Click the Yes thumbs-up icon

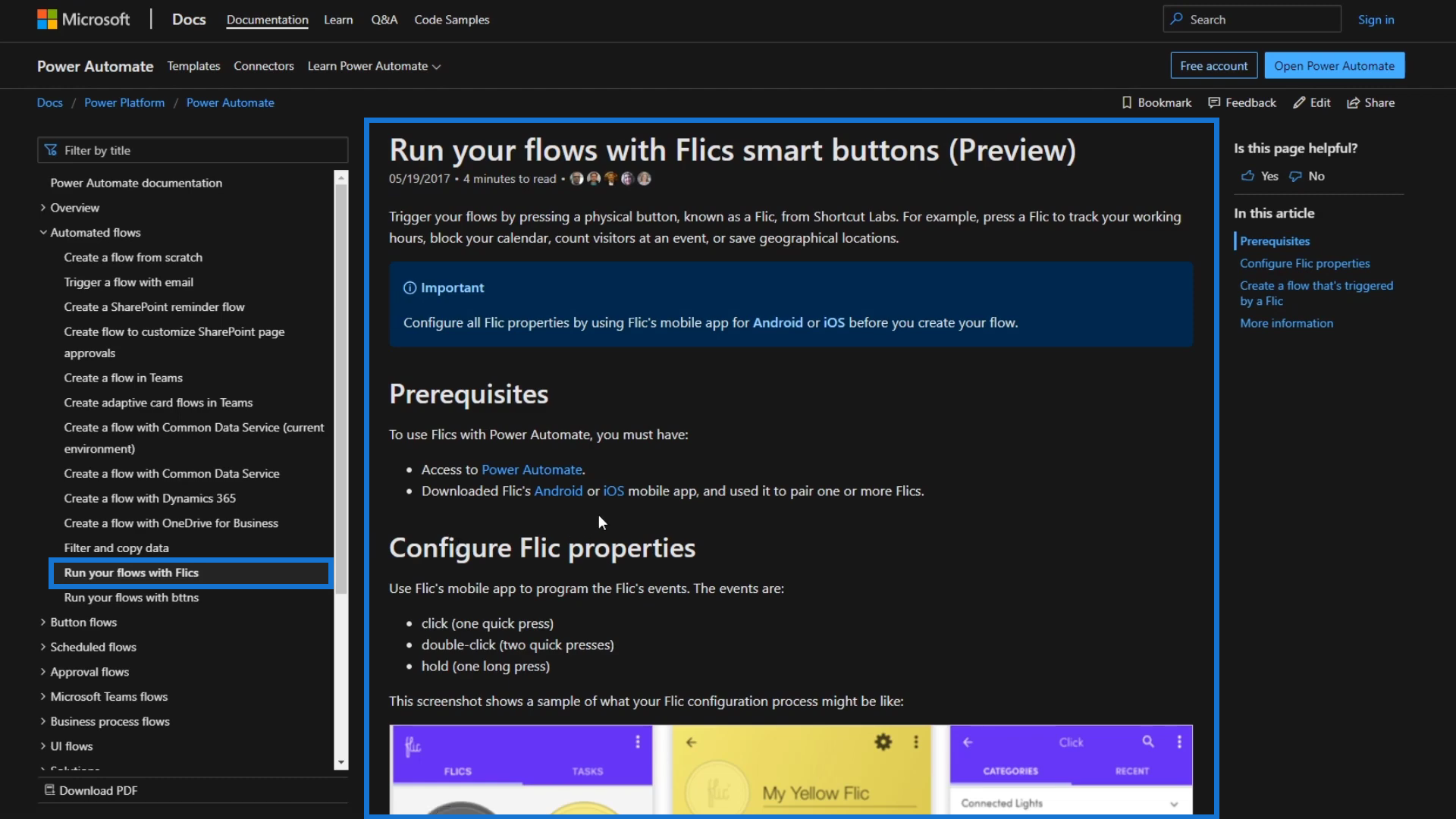coord(1247,176)
